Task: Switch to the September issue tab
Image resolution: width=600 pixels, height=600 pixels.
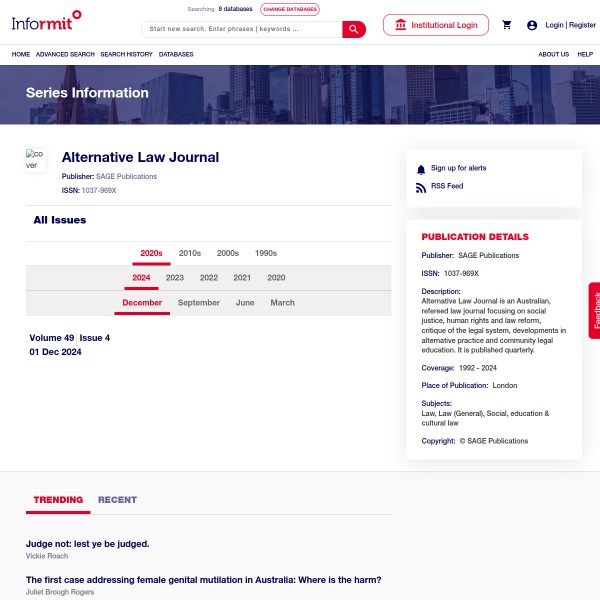Action: [199, 303]
